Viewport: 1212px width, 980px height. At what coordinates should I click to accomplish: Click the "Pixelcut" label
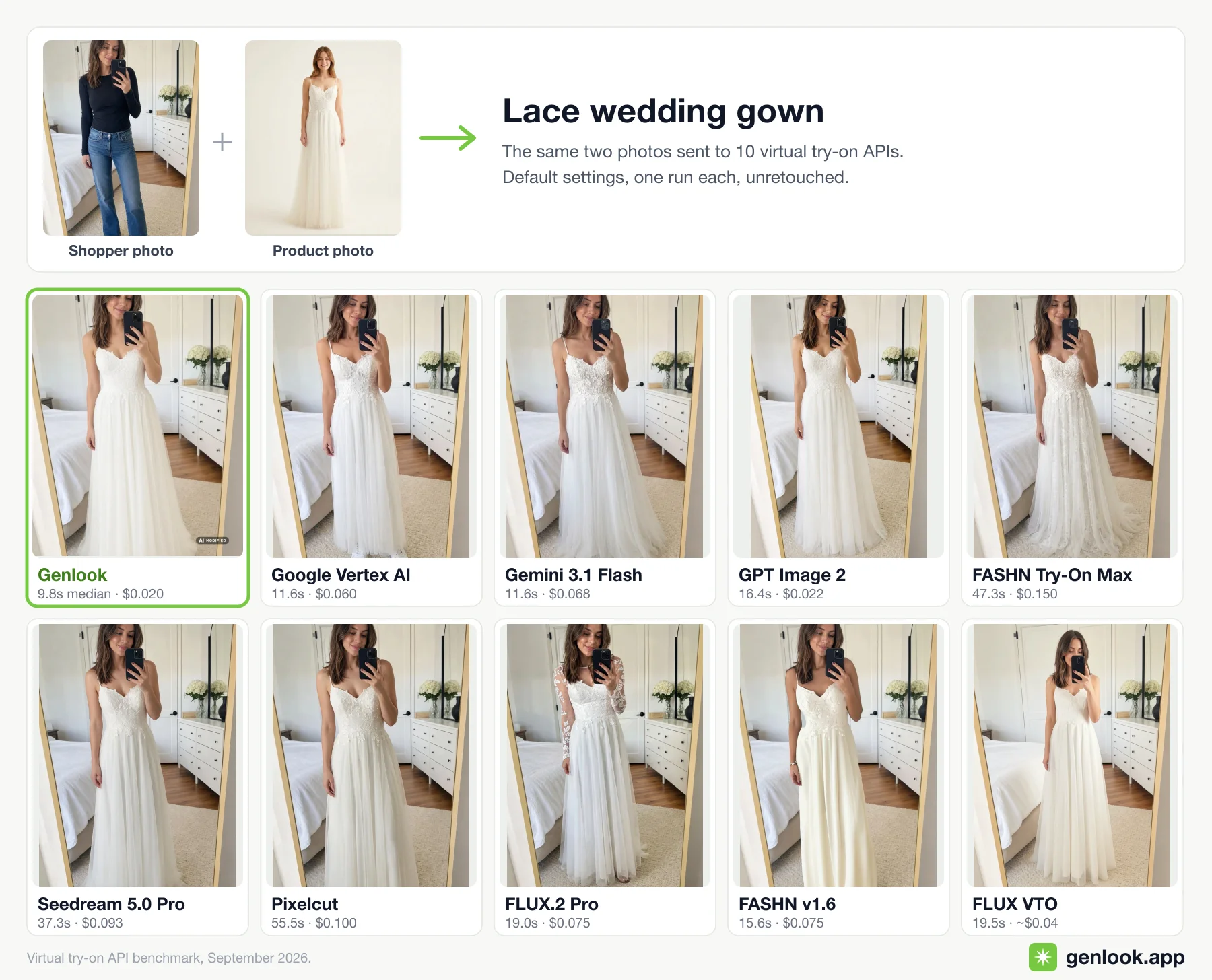coord(304,904)
